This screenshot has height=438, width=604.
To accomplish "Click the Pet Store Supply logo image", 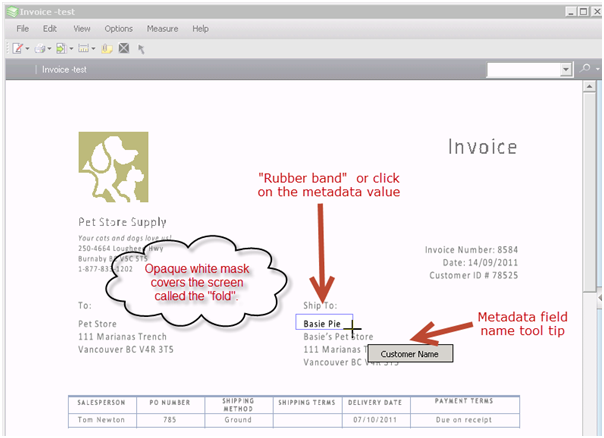I will (114, 167).
